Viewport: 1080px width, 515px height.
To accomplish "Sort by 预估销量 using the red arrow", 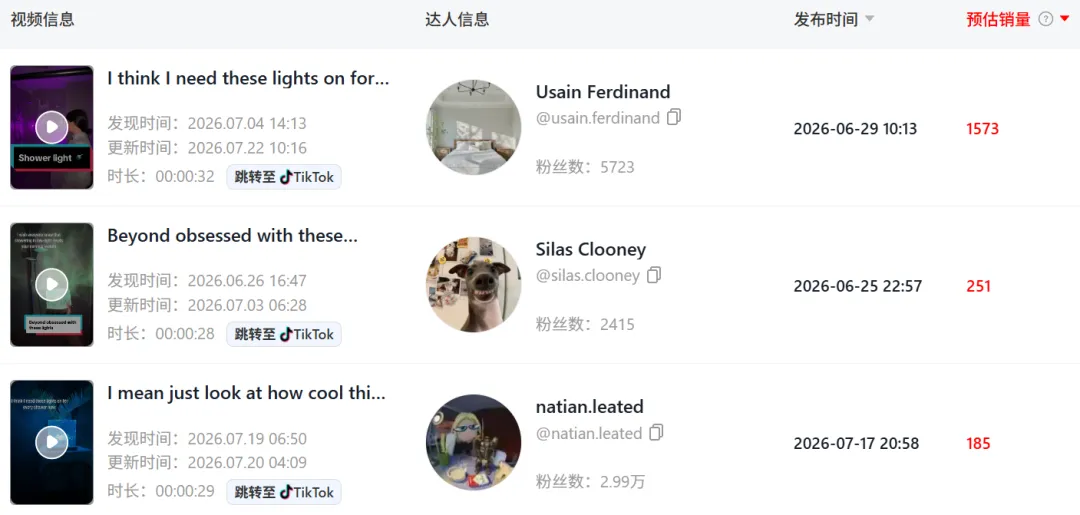I will tap(1065, 19).
